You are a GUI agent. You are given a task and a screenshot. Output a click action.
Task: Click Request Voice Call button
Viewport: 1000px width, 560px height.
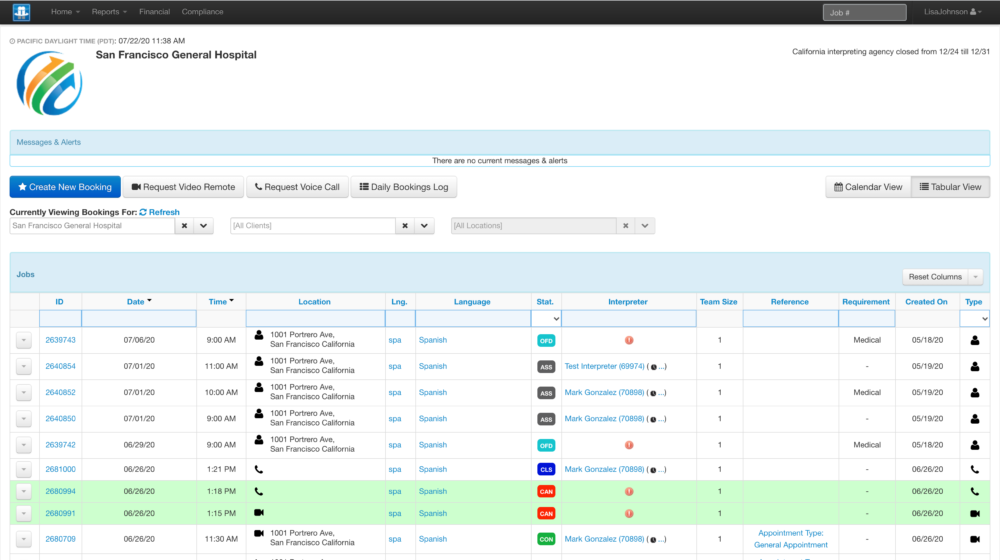click(297, 187)
